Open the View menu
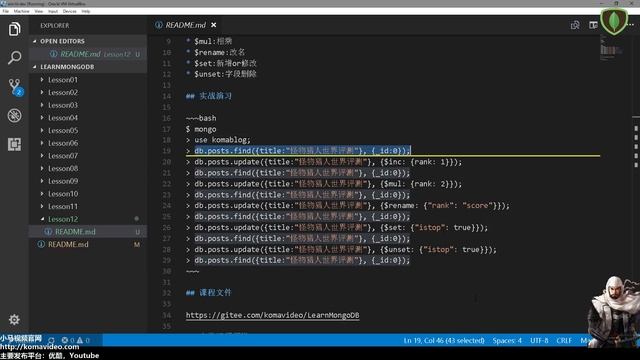This screenshot has width=640, height=360. tap(39, 11)
